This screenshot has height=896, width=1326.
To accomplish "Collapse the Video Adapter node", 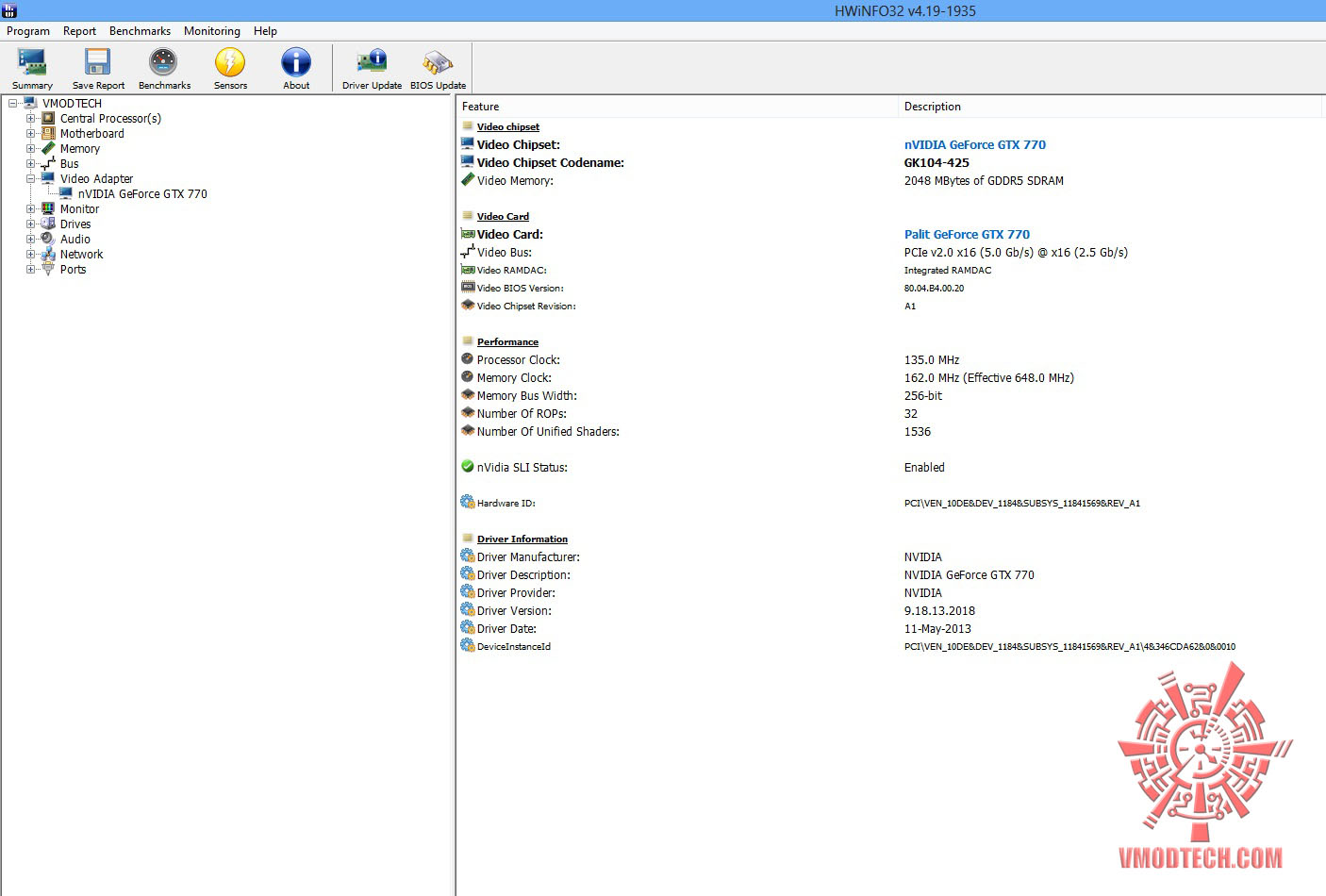I will [x=31, y=179].
